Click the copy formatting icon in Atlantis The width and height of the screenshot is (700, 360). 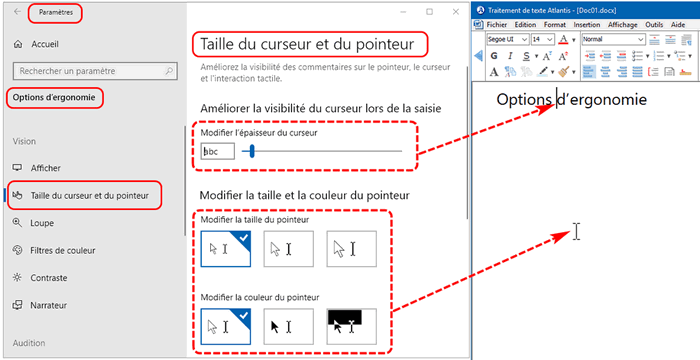(x=510, y=72)
